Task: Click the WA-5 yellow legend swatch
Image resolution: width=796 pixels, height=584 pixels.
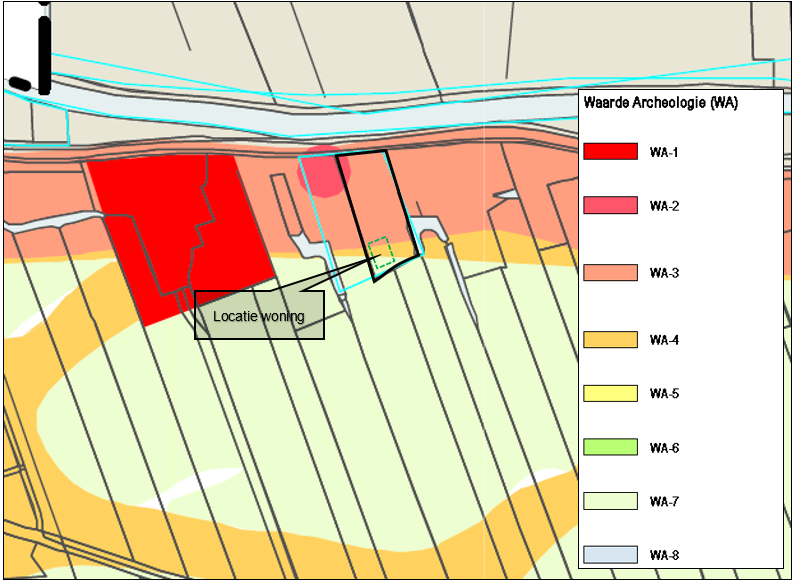Action: point(610,393)
